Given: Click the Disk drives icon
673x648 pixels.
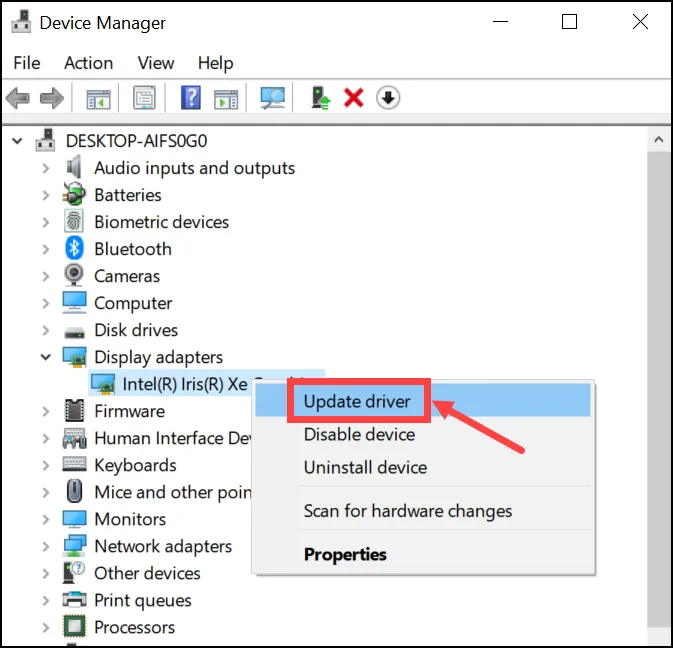Looking at the screenshot, I should coord(74,332).
